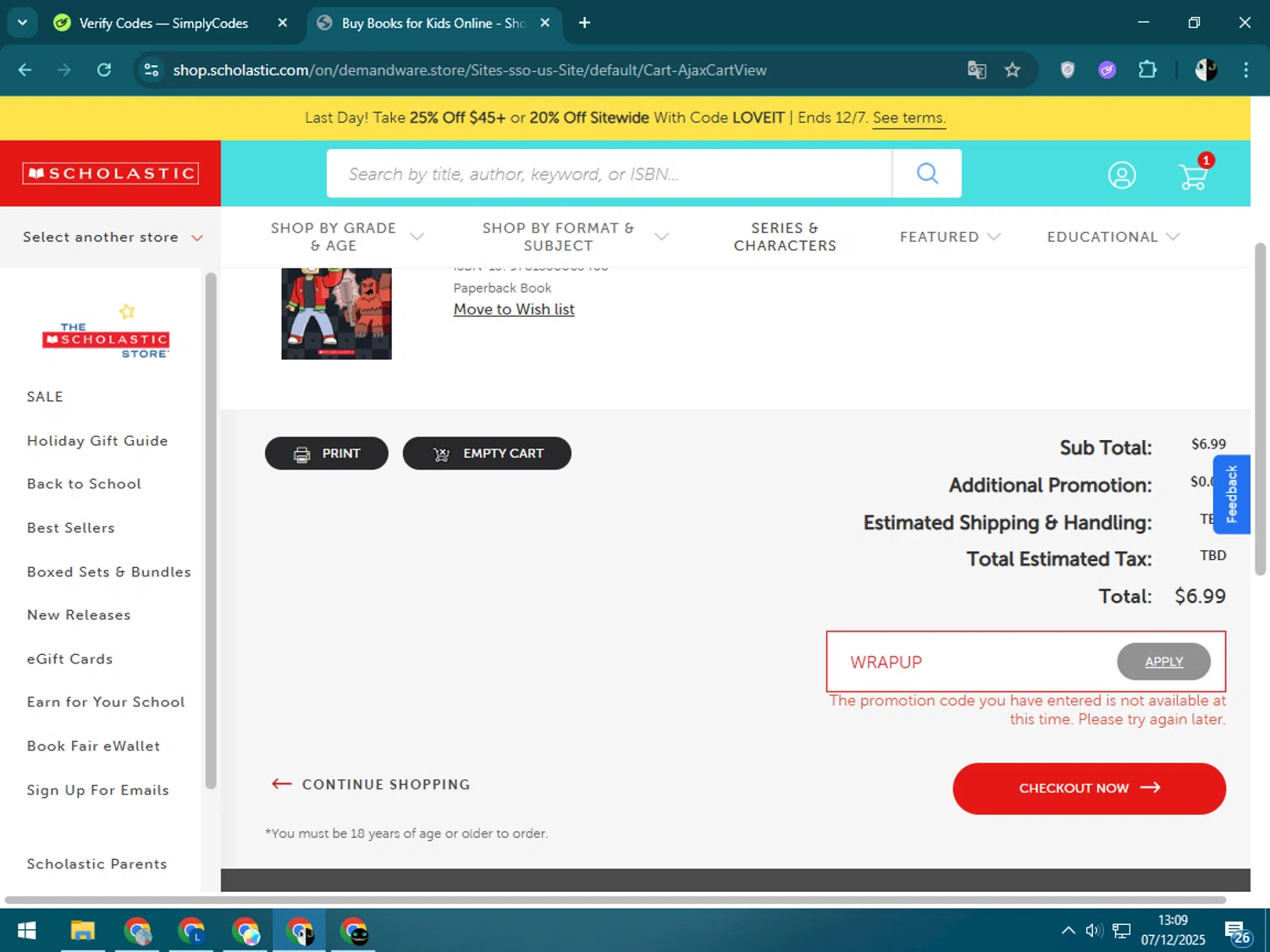Open the translate page icon
Viewport: 1270px width, 952px height.
coord(977,70)
